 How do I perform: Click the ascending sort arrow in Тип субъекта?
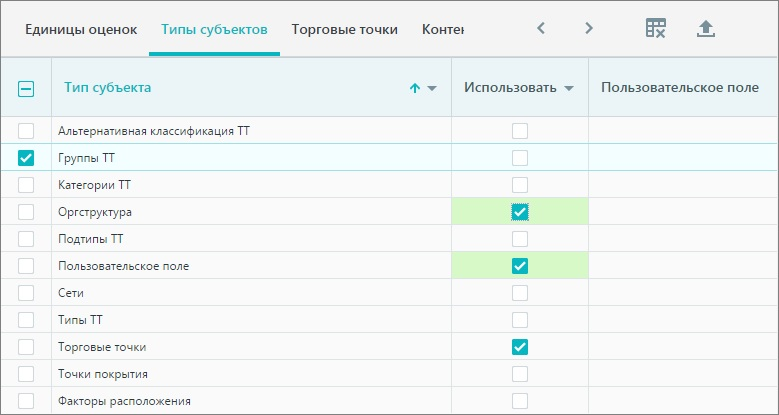tap(414, 88)
